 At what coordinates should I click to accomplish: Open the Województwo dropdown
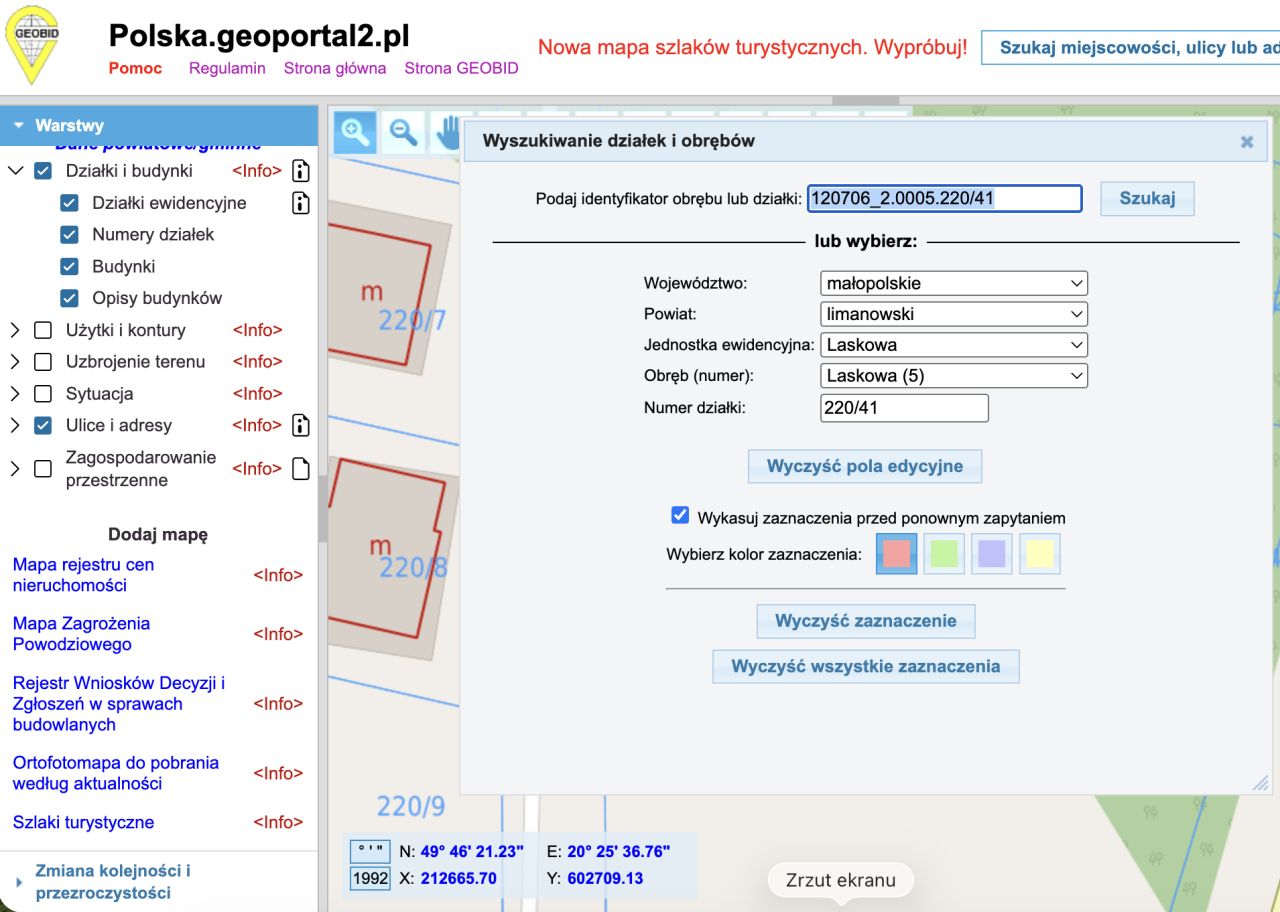coord(954,283)
